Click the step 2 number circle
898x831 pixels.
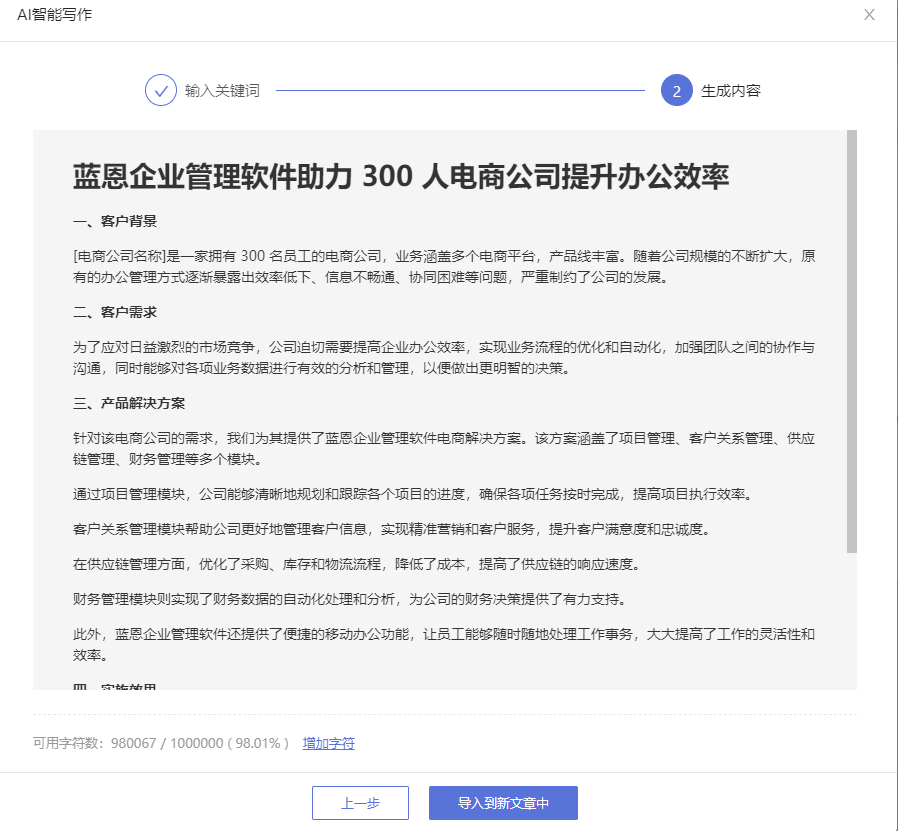pyautogui.click(x=676, y=90)
